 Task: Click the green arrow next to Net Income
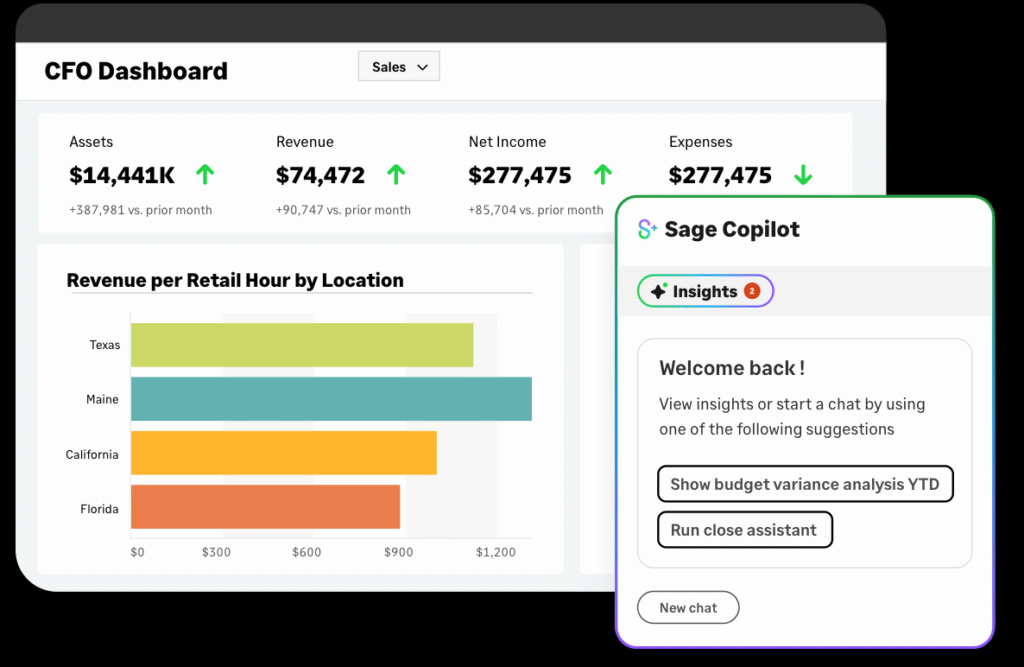click(603, 174)
